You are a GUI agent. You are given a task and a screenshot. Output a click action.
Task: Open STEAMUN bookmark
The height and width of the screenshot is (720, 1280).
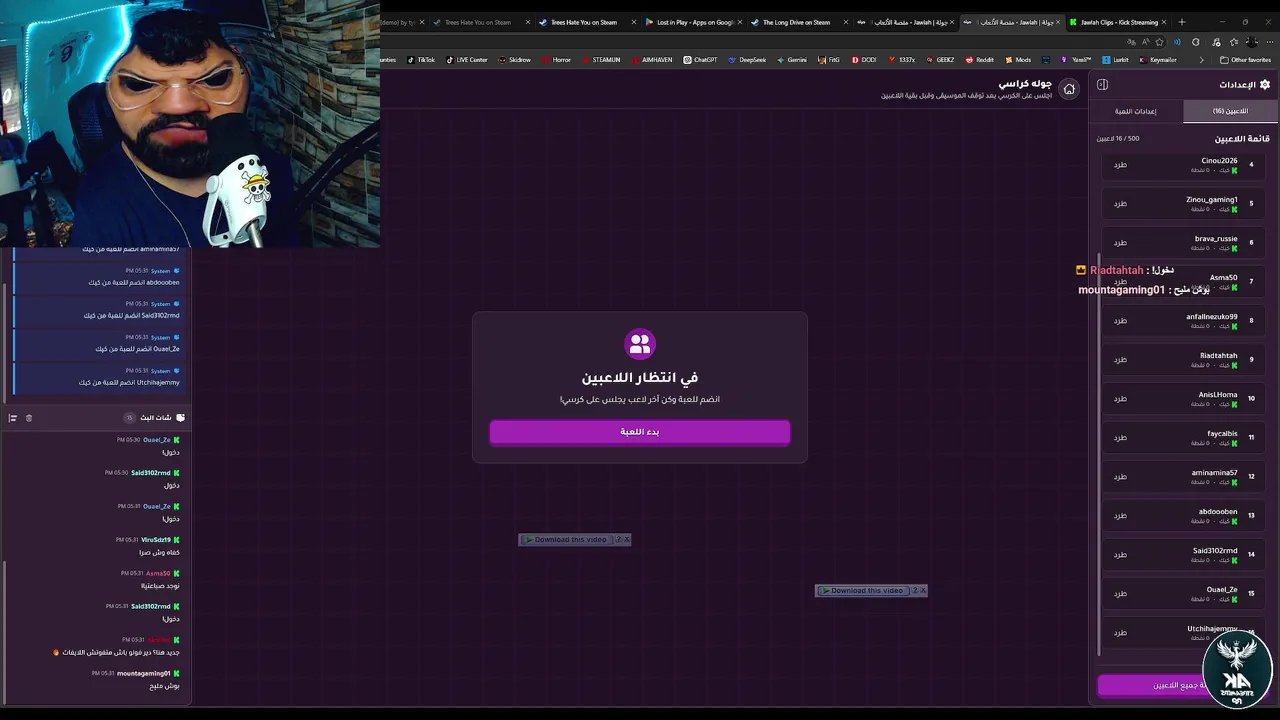tap(601, 60)
